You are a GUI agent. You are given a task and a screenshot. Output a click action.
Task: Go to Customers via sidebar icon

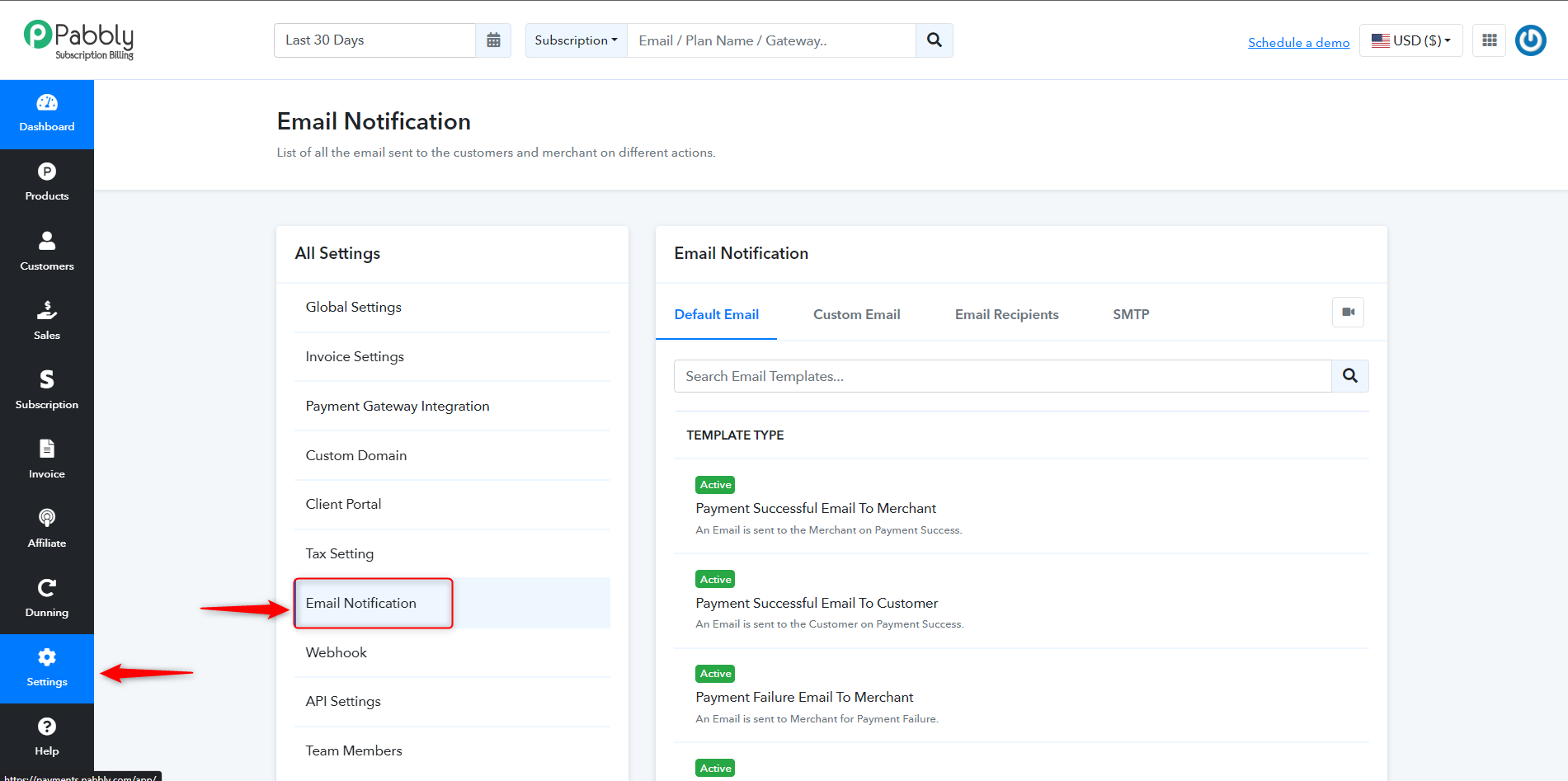(47, 253)
